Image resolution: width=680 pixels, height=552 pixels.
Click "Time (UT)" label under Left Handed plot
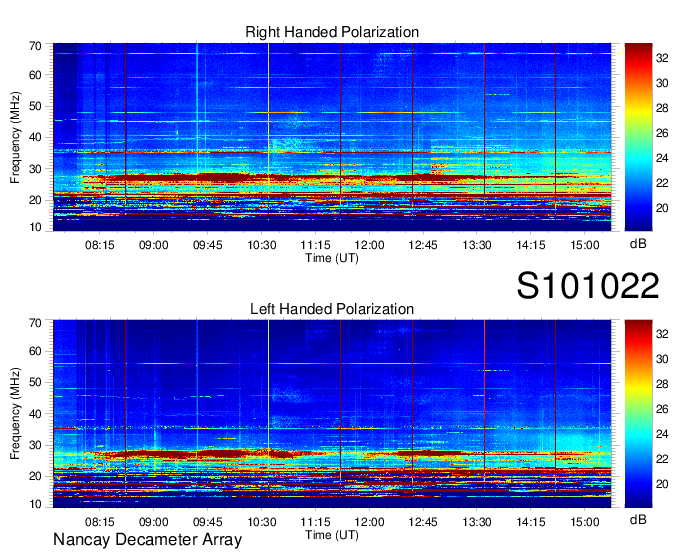coord(332,535)
